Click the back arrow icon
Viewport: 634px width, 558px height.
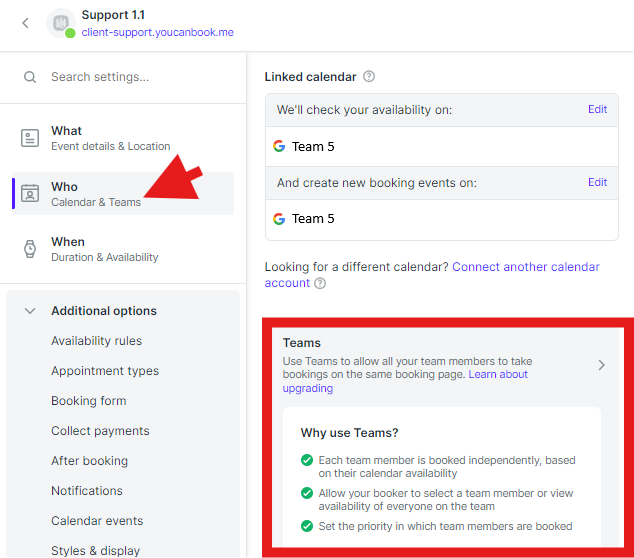(x=26, y=23)
